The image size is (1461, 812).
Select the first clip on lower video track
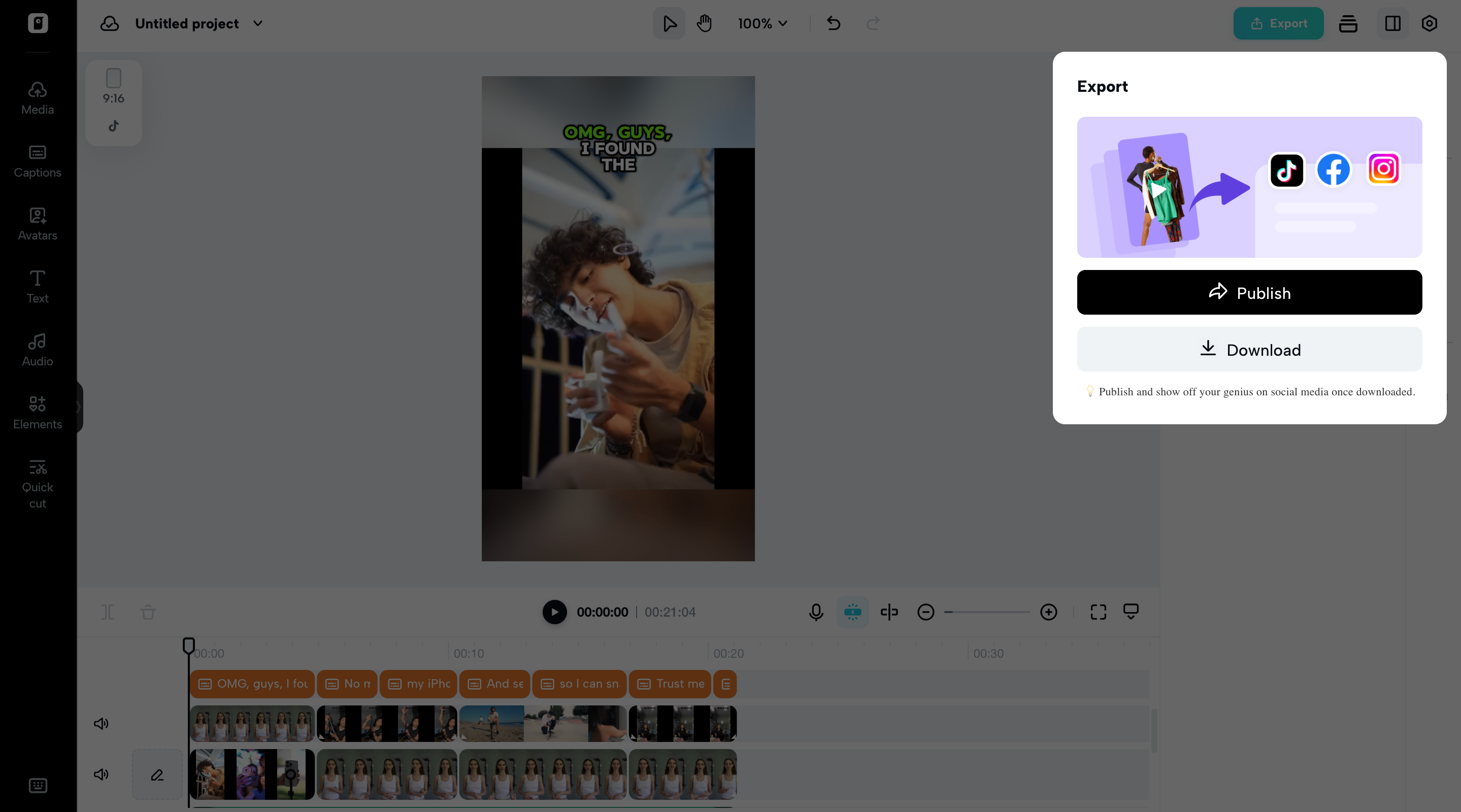point(252,774)
